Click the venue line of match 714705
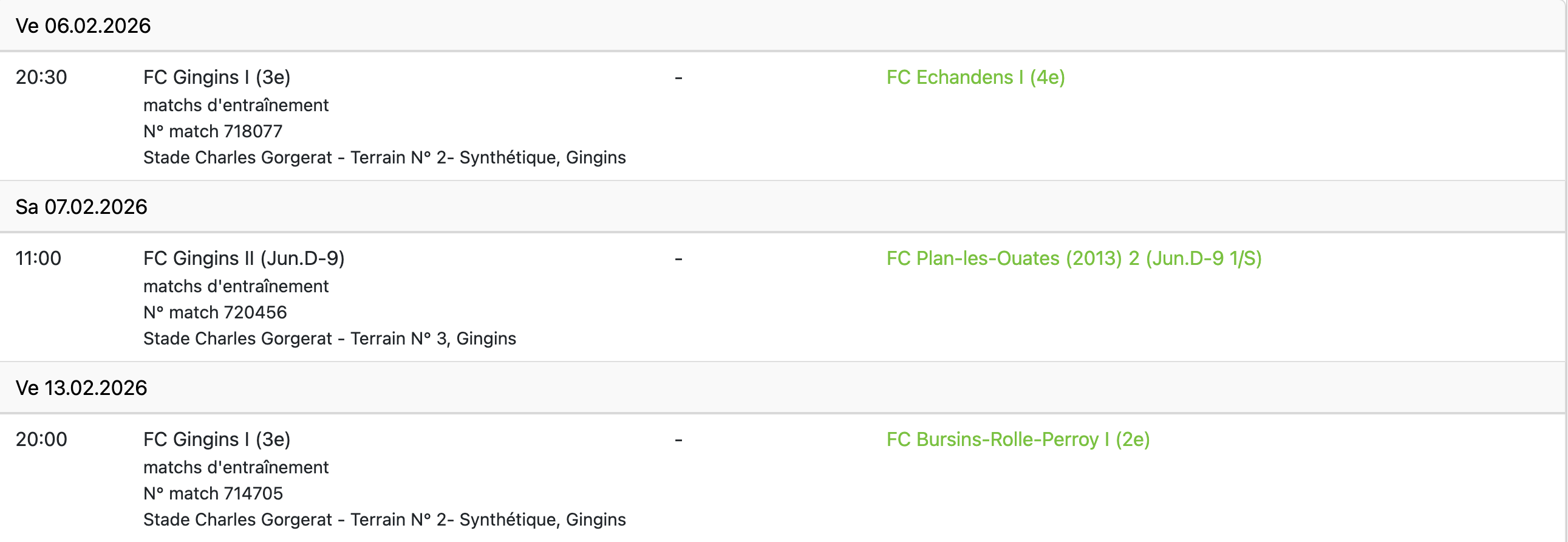 pos(384,519)
